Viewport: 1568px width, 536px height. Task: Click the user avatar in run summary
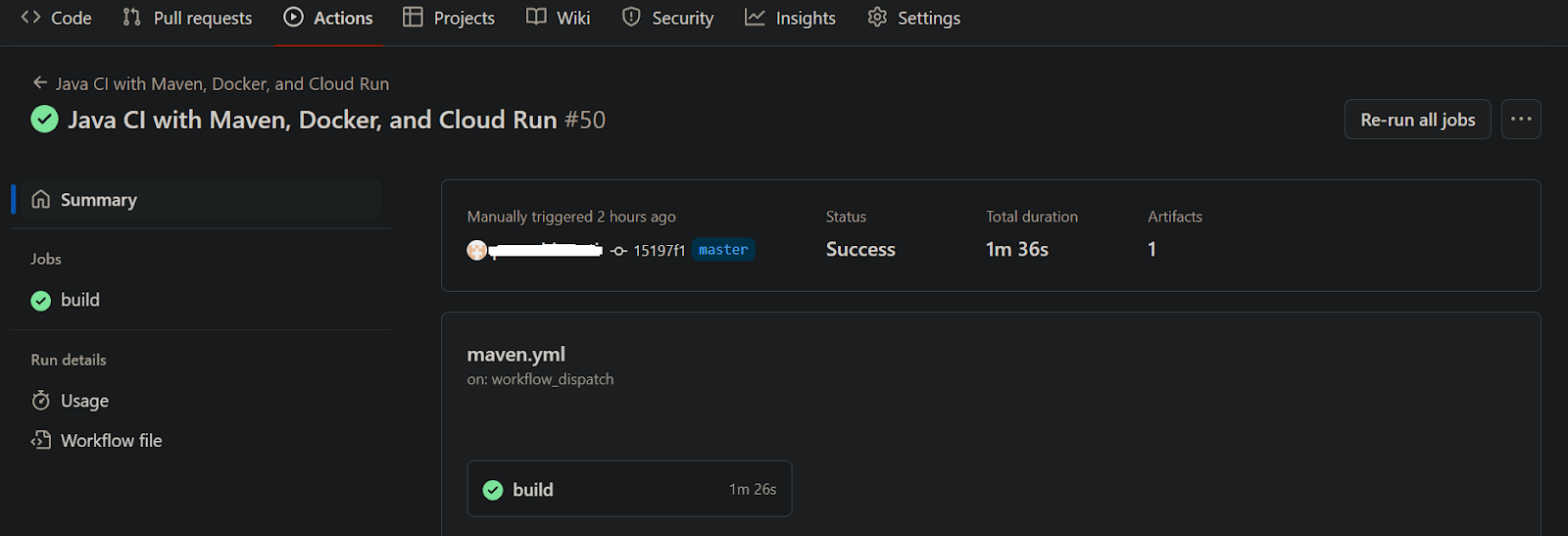pyautogui.click(x=477, y=250)
